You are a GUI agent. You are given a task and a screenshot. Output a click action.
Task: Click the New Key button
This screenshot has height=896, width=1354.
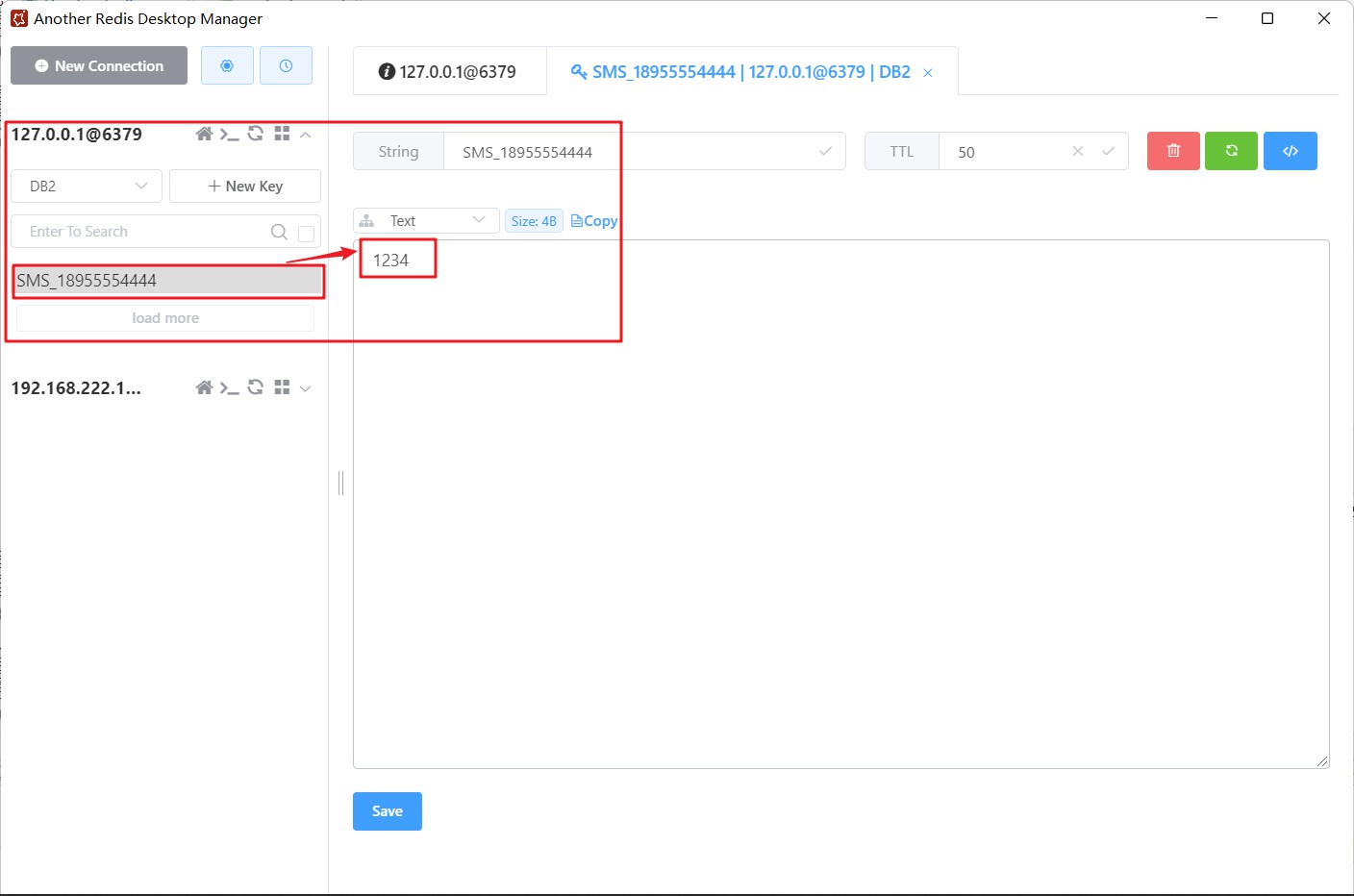pyautogui.click(x=245, y=186)
